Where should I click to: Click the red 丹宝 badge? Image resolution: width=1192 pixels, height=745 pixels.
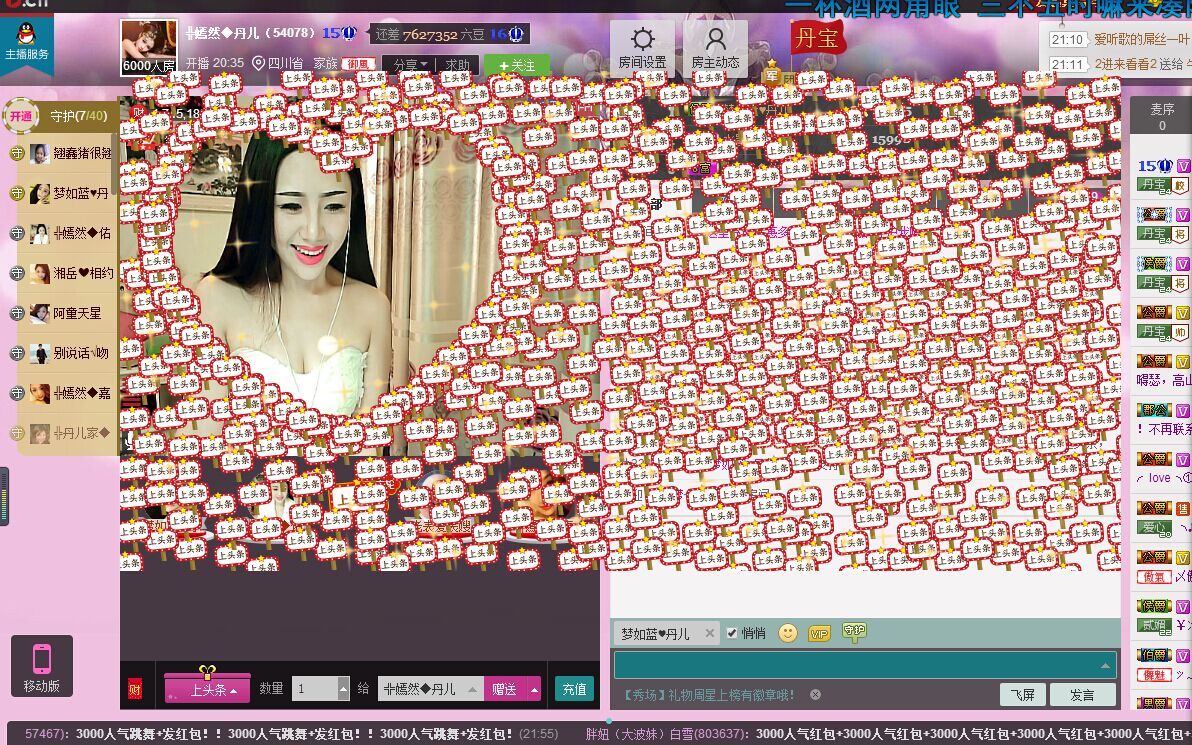[x=816, y=37]
